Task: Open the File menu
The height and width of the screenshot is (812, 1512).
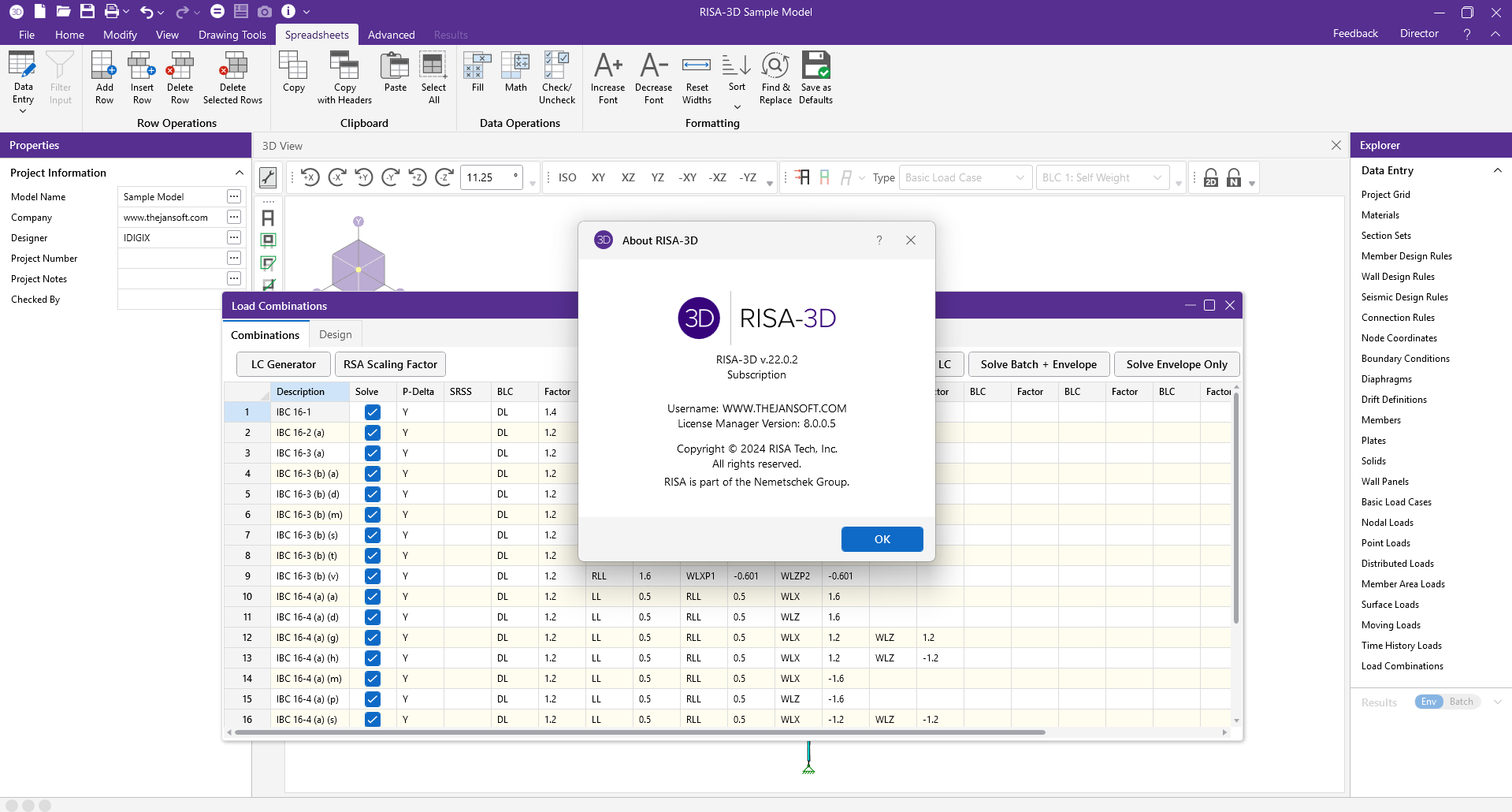Action: point(27,35)
